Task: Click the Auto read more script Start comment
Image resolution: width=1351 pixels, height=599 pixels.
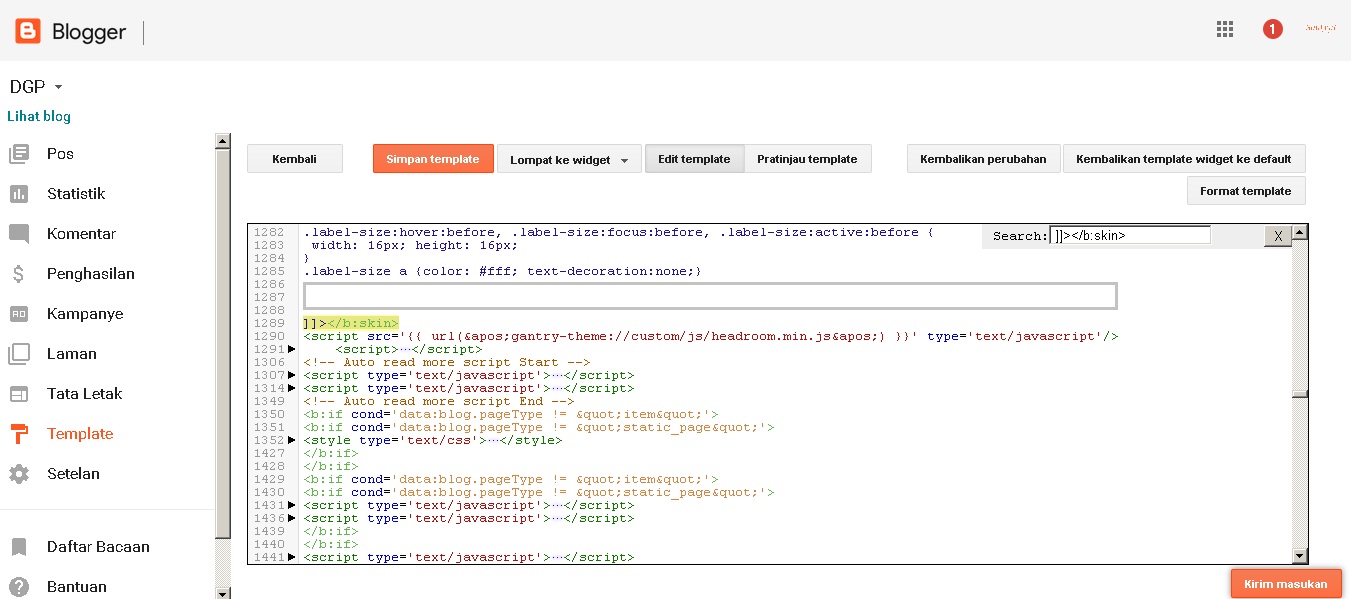Action: coord(447,363)
